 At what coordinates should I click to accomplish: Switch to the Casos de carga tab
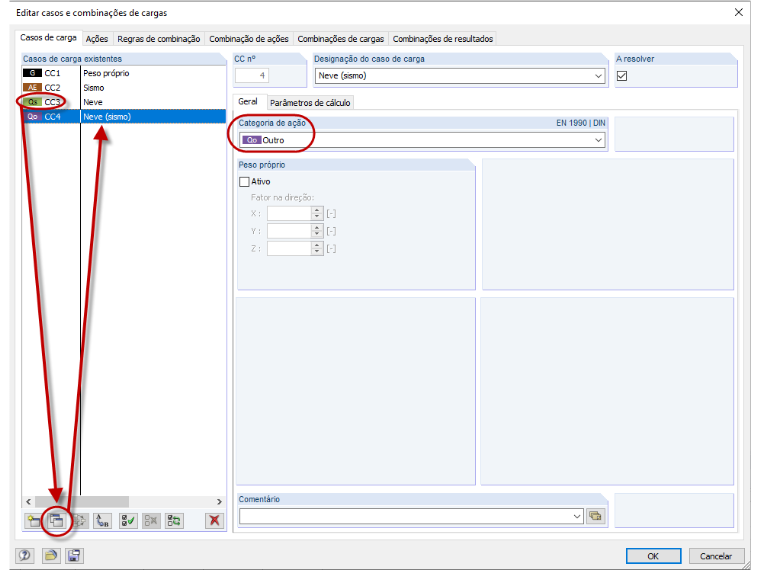(x=48, y=37)
